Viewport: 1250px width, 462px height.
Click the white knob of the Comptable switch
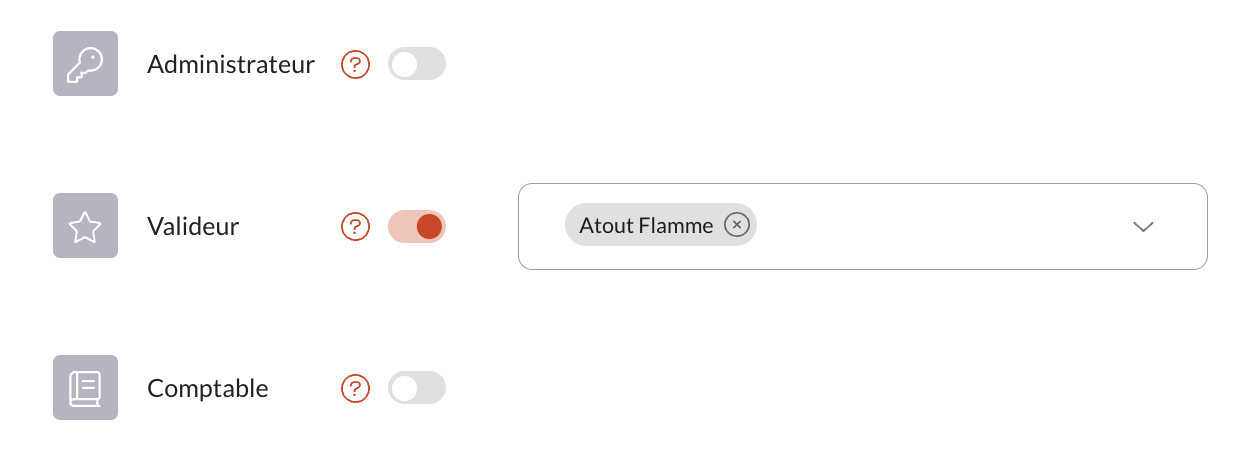404,388
